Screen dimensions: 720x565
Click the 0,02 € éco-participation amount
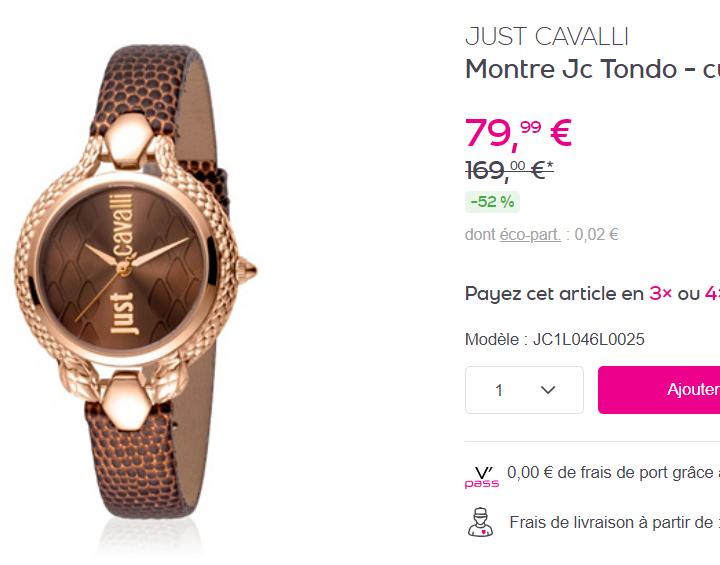[597, 235]
